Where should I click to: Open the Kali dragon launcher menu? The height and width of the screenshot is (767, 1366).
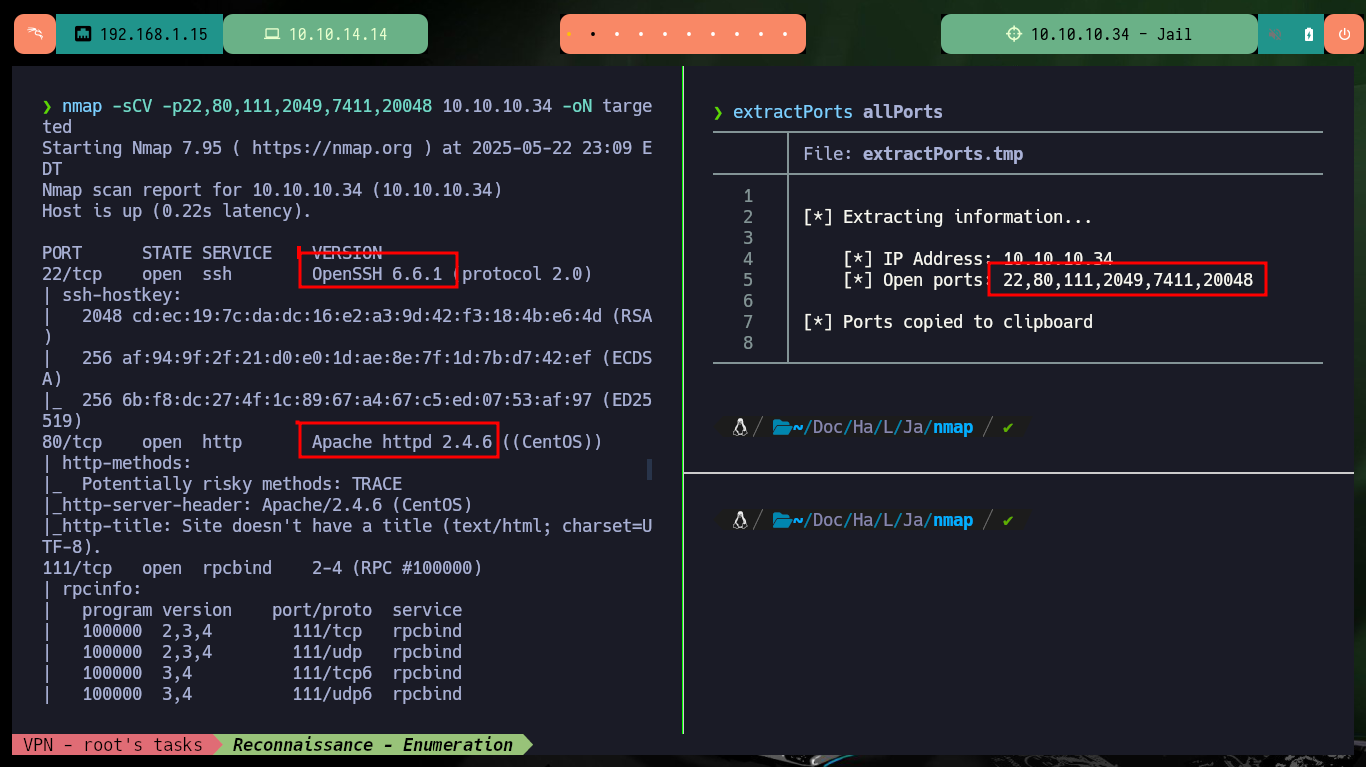point(35,34)
